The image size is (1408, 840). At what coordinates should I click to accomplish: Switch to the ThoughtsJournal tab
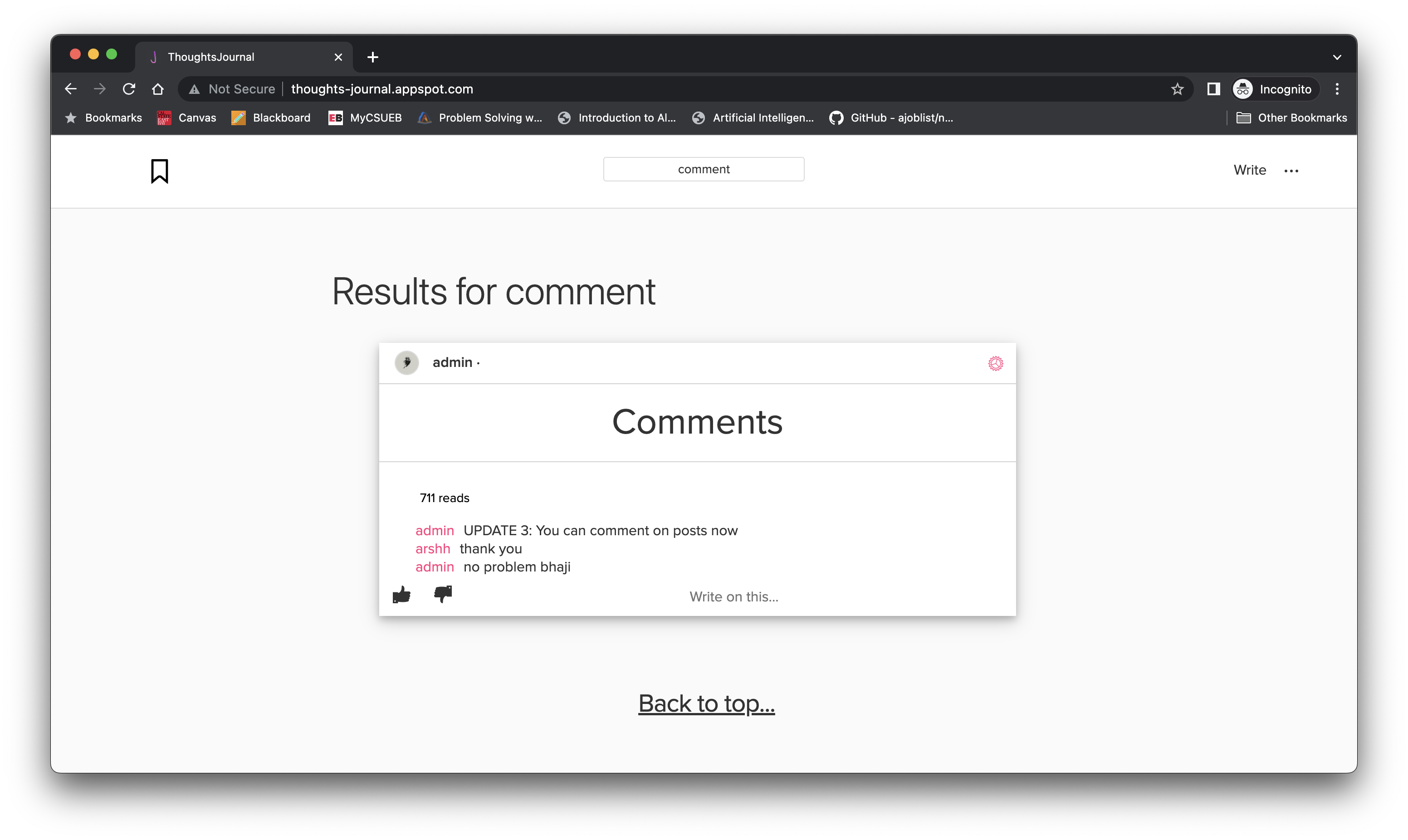(238, 57)
